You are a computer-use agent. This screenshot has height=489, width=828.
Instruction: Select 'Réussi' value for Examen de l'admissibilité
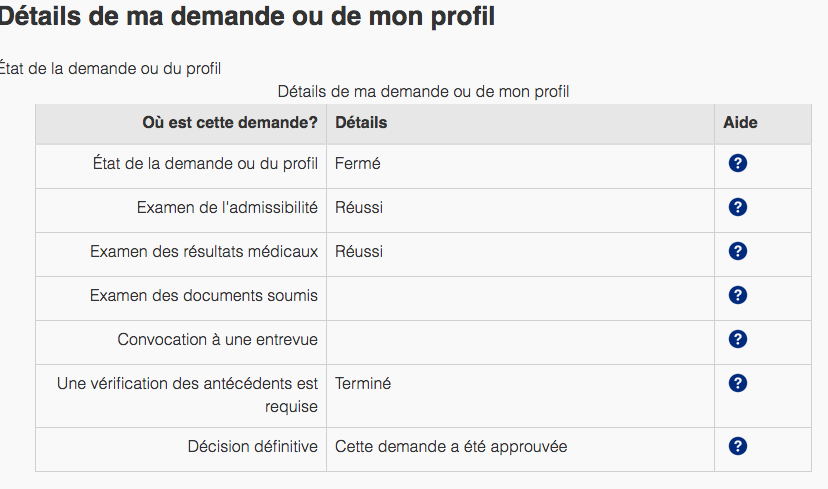(x=359, y=207)
